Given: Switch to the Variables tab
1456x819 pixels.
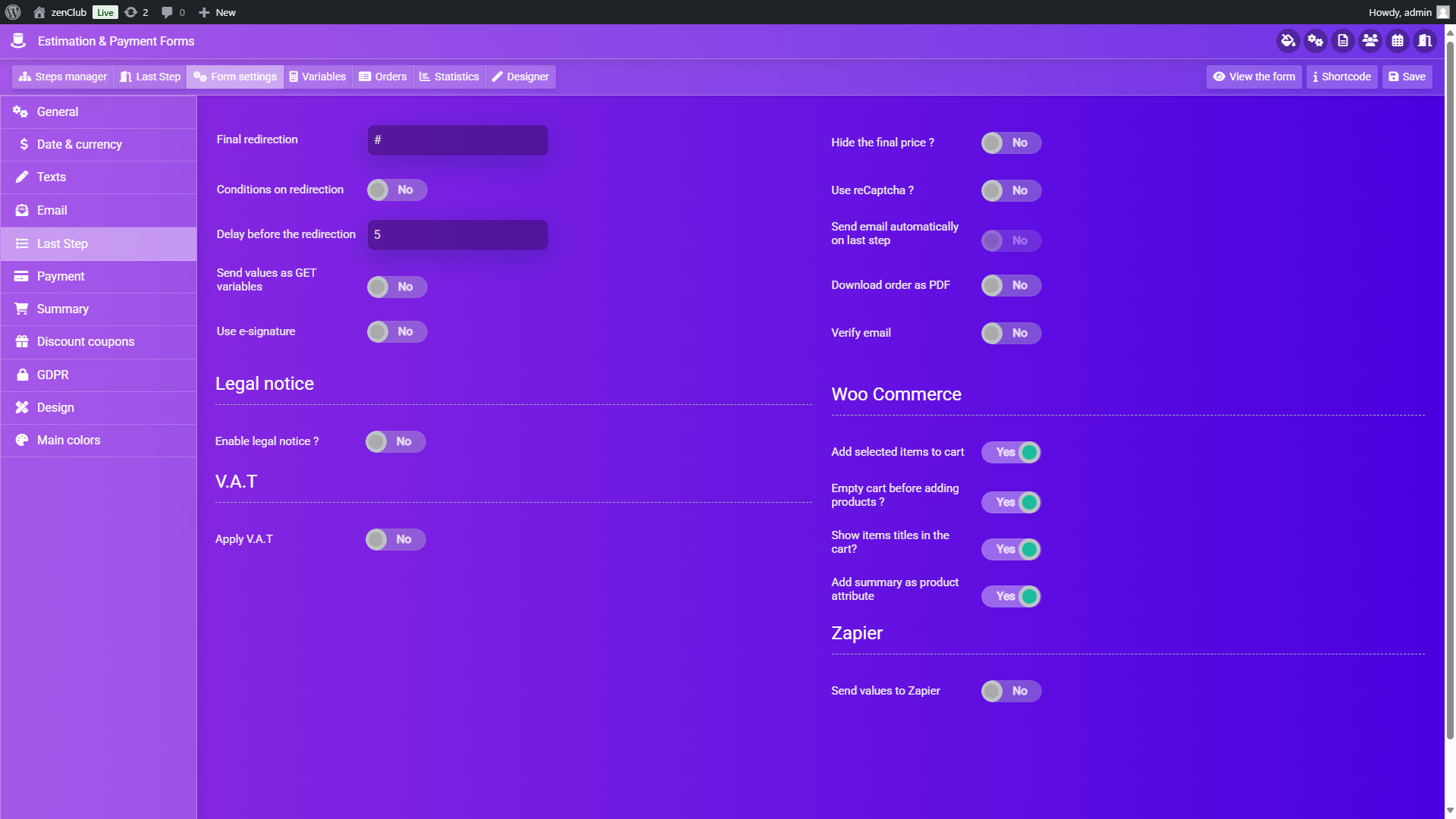Looking at the screenshot, I should click(x=317, y=77).
